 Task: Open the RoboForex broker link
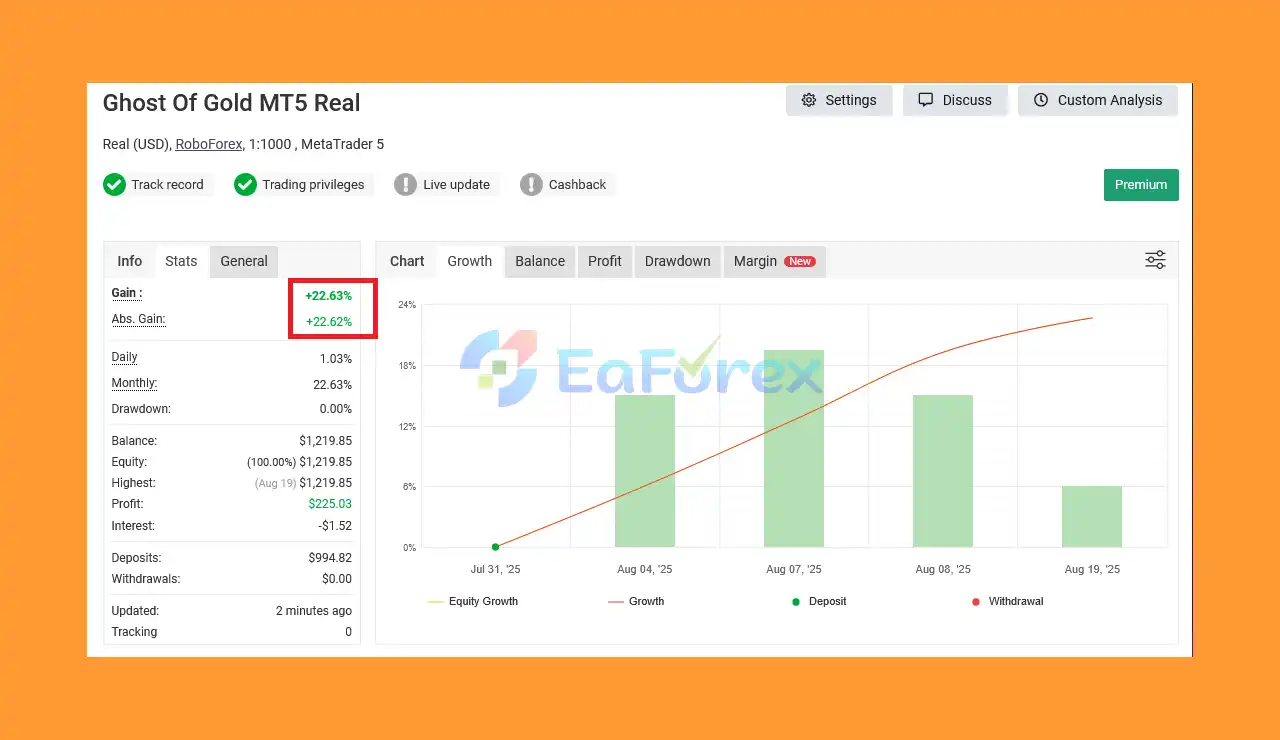tap(209, 144)
